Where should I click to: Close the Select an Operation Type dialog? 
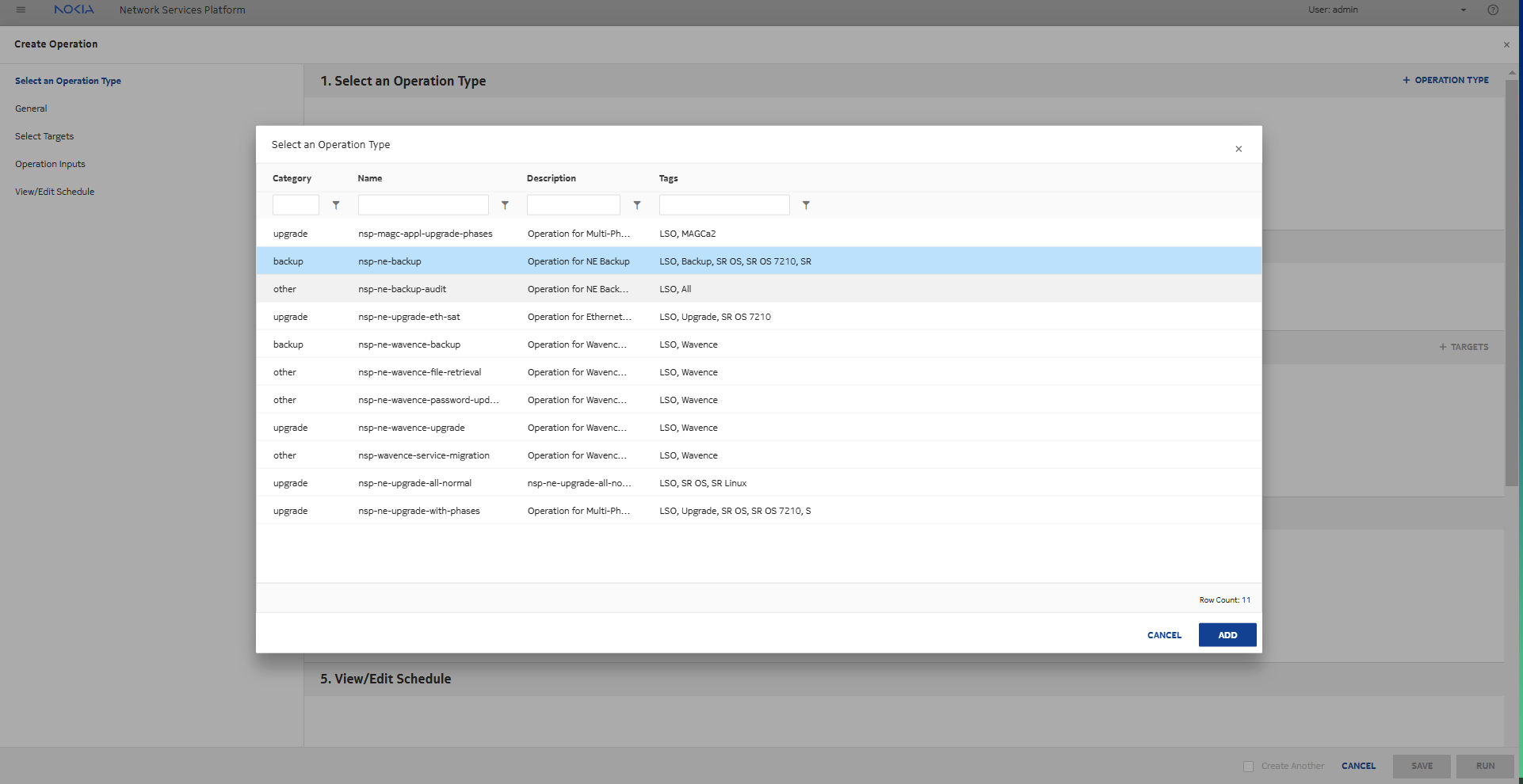pos(1239,149)
